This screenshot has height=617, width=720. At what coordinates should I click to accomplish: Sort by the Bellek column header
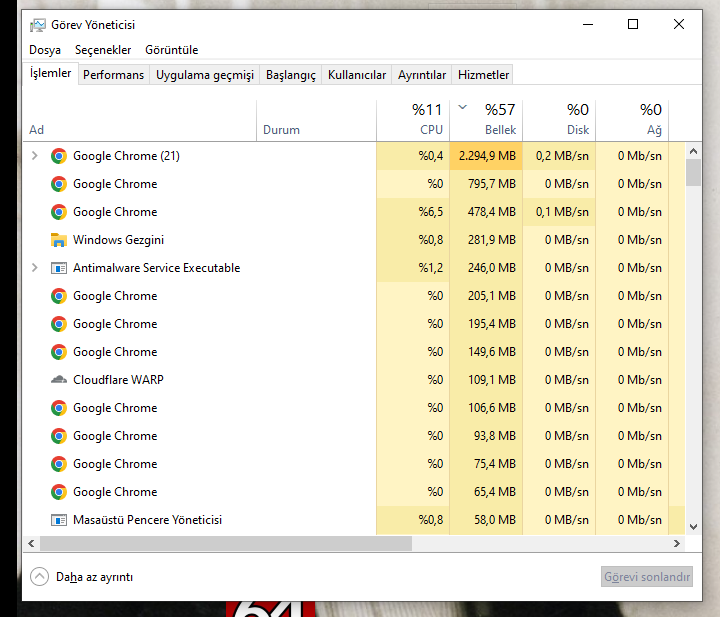[486, 120]
